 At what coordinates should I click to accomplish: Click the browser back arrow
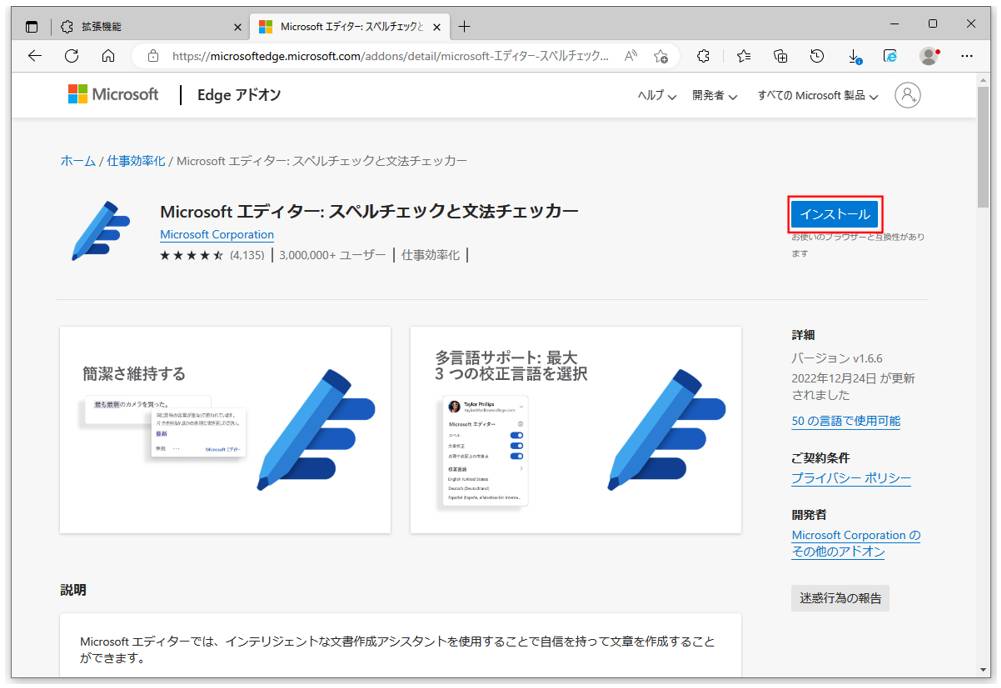(35, 56)
